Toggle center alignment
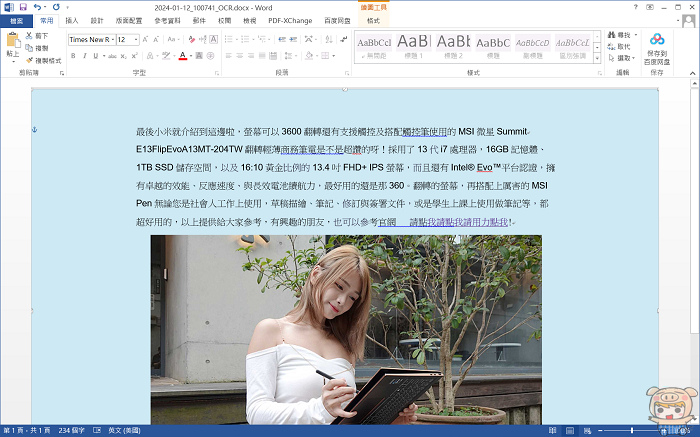700x437 pixels. pos(240,56)
